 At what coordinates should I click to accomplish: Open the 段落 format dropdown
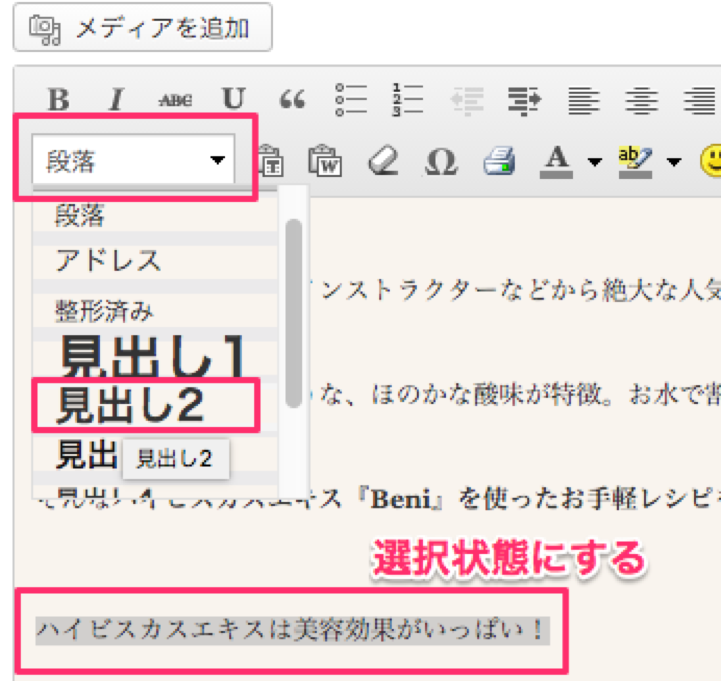point(133,160)
